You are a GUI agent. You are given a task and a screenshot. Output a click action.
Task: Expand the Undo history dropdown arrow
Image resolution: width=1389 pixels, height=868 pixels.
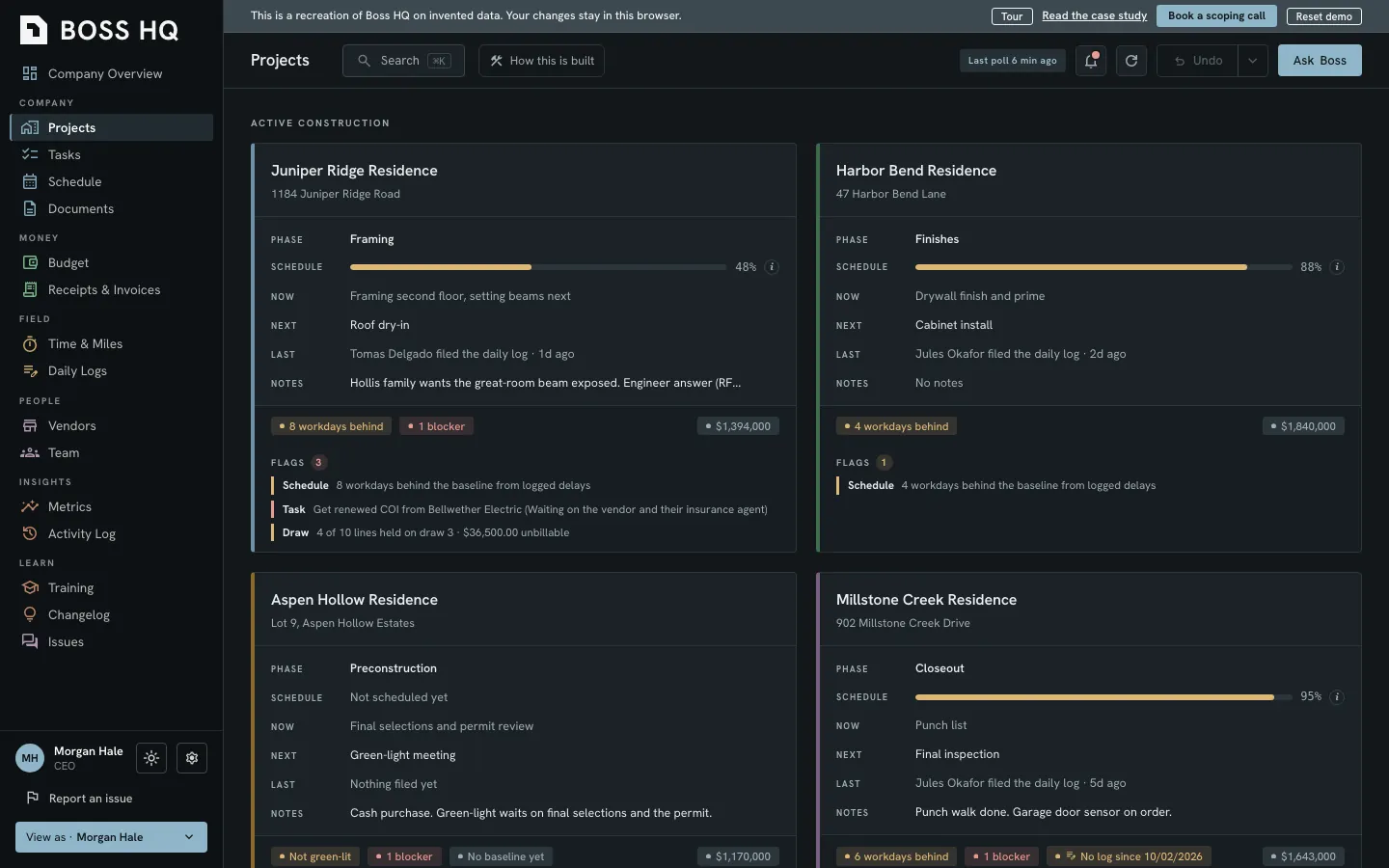(1253, 61)
